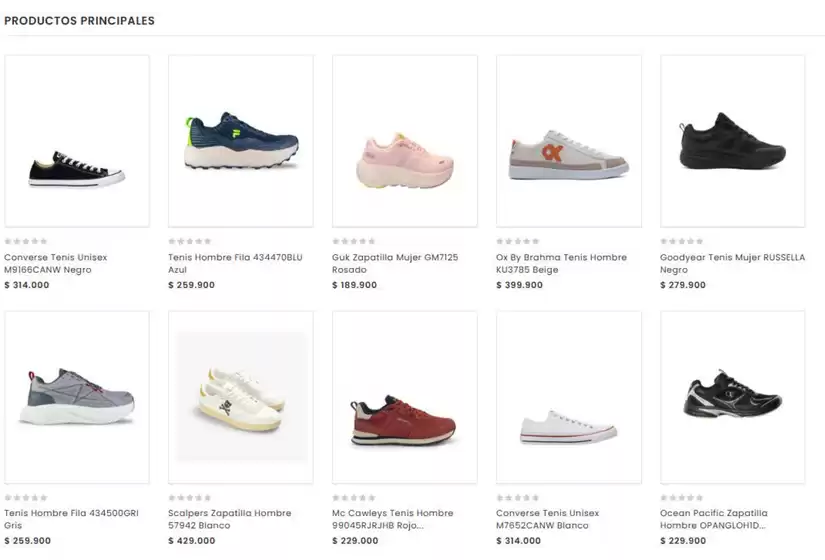This screenshot has width=825, height=560.
Task: View the black Goodyear RUSSELLA shoe image
Action: click(x=733, y=141)
